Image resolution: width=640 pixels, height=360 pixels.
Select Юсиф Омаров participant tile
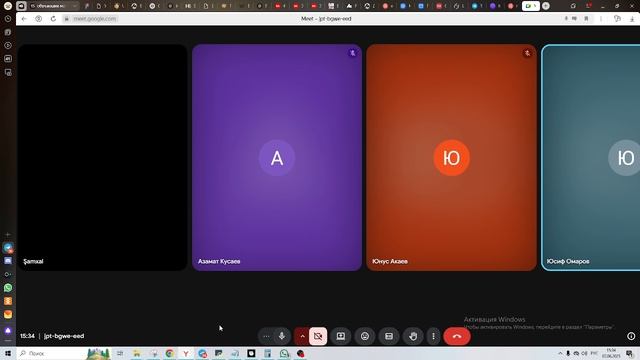point(591,158)
